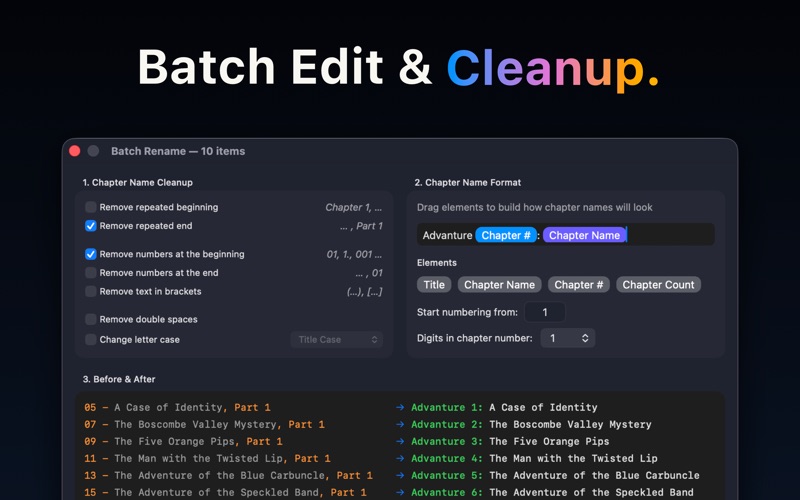Turn on Remove double spaces
800x500 pixels.
91,319
